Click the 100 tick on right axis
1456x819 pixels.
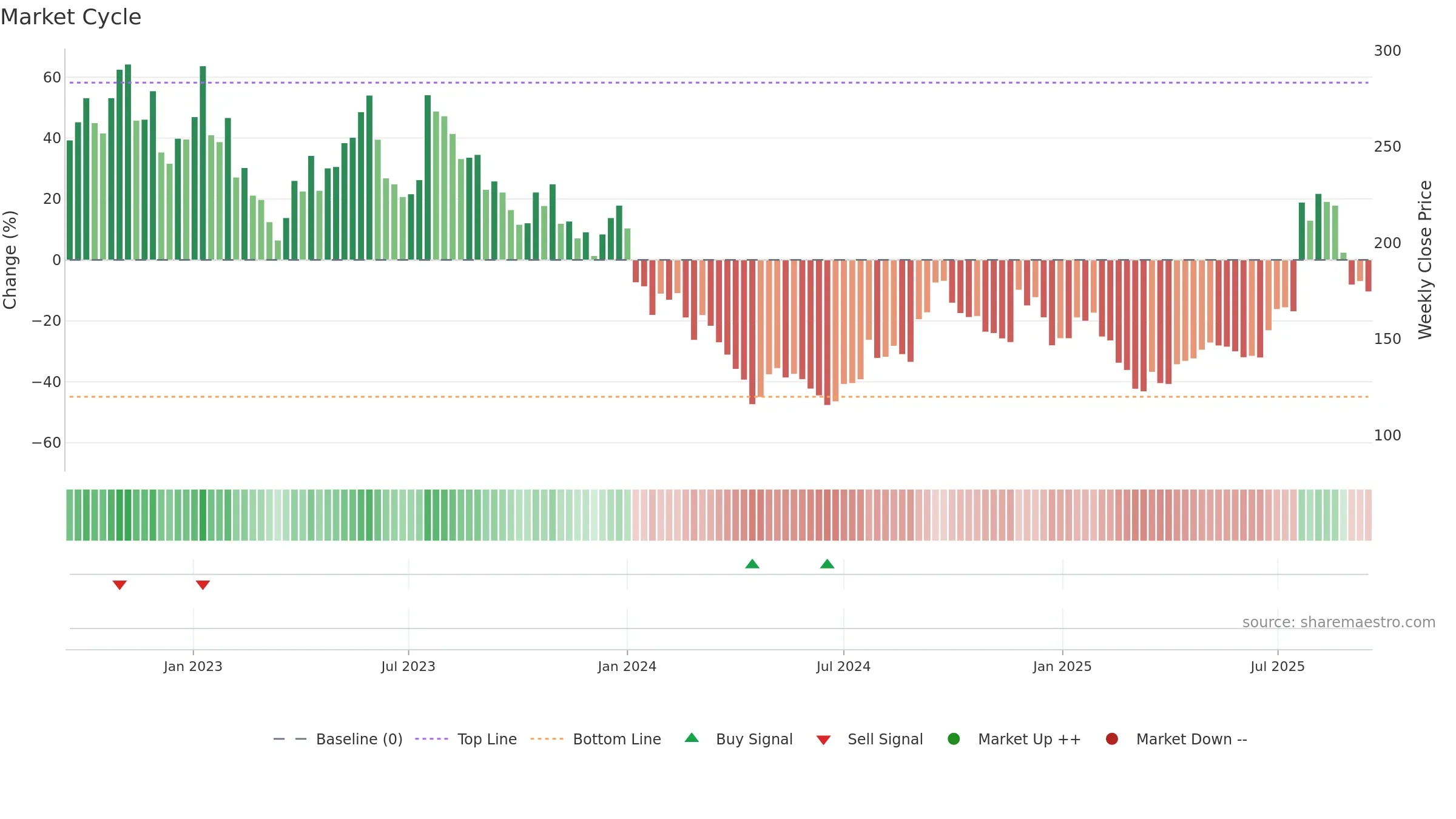1387,436
